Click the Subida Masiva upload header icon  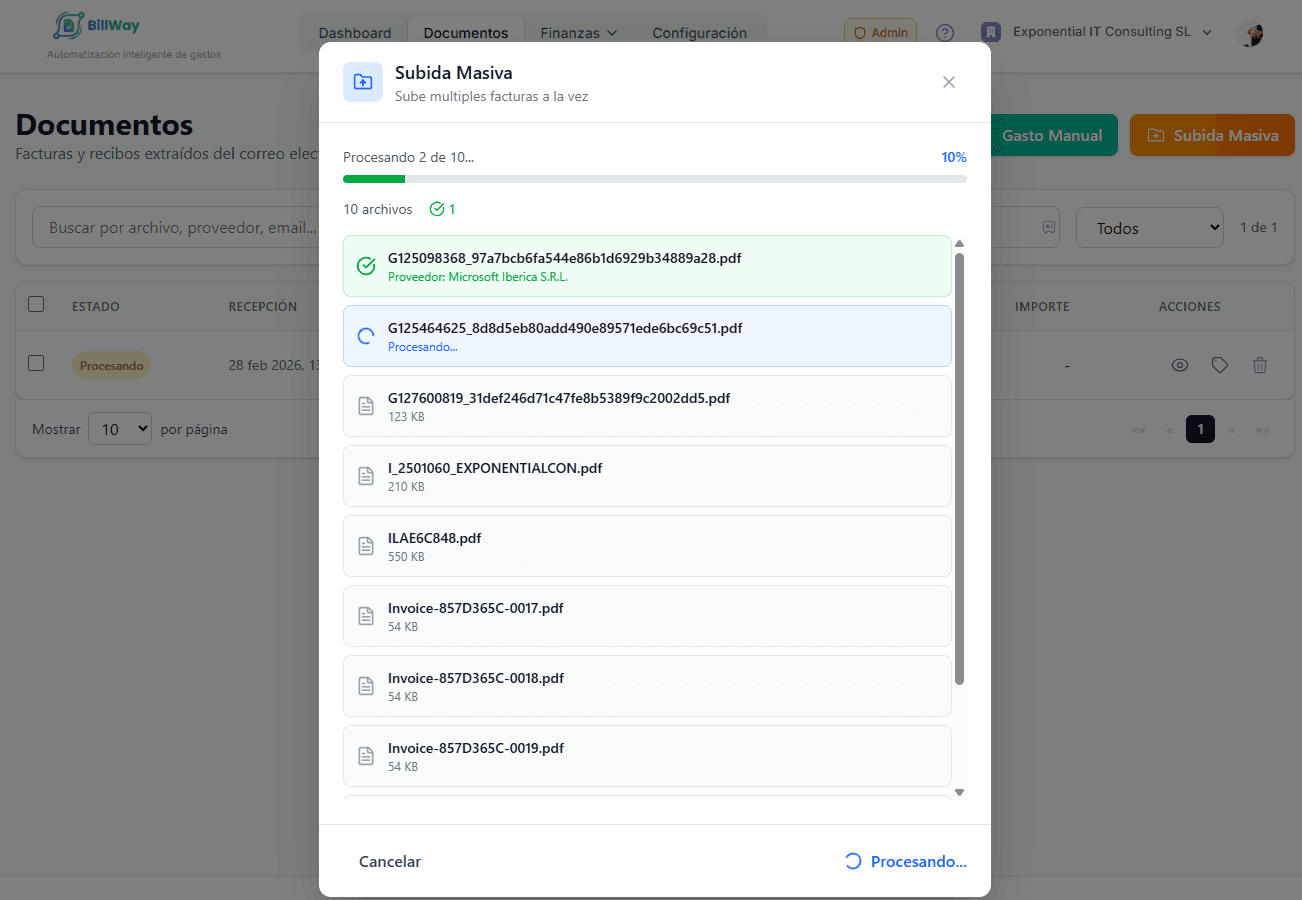tap(363, 82)
